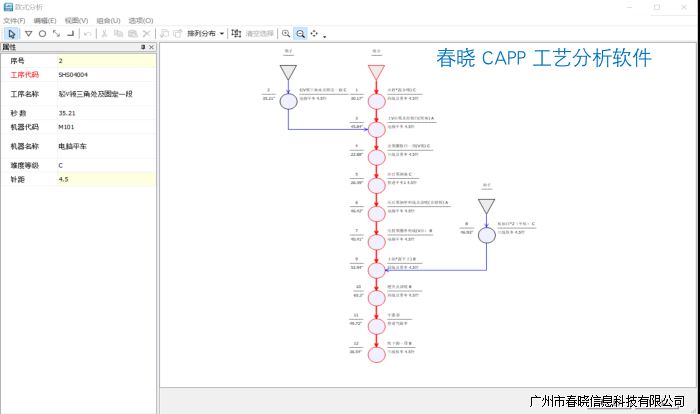Expand the toolbar overflow arrow
This screenshot has width=700, height=414.
point(324,36)
